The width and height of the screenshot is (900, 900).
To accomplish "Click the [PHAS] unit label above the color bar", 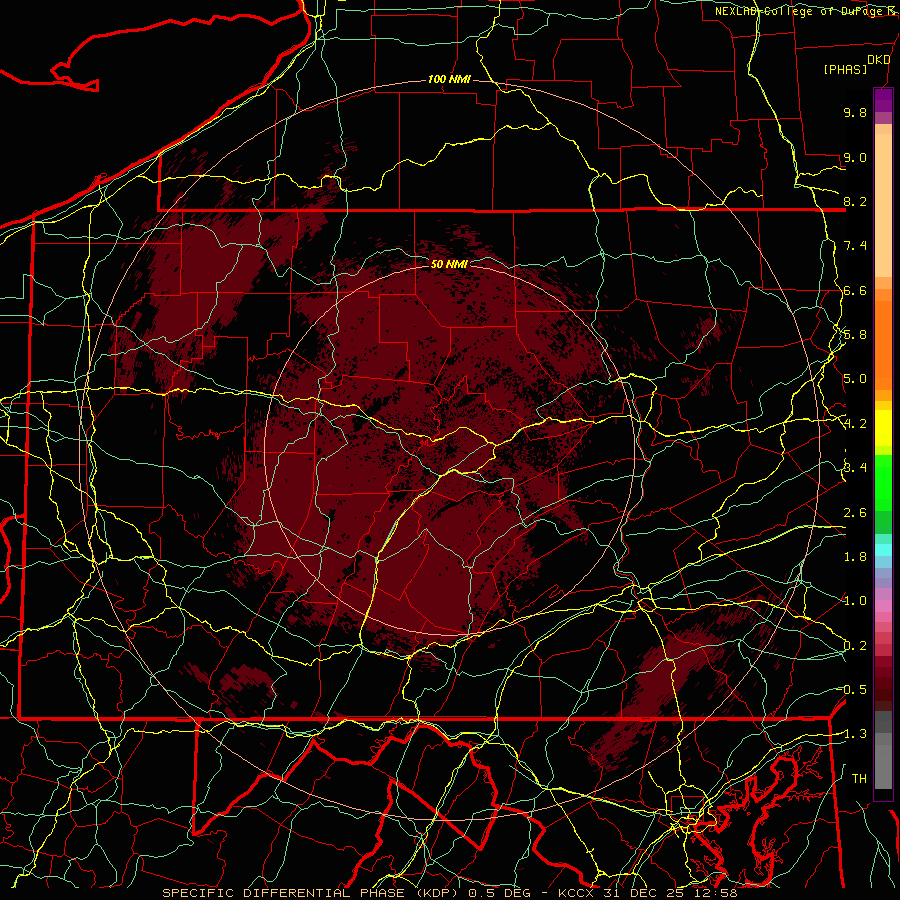I will coord(845,69).
